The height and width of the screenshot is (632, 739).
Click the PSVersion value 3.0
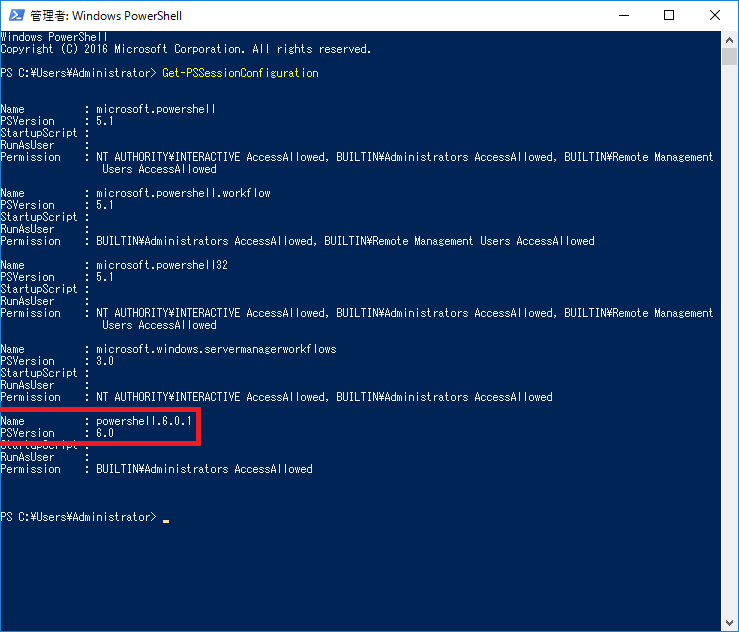coord(105,361)
